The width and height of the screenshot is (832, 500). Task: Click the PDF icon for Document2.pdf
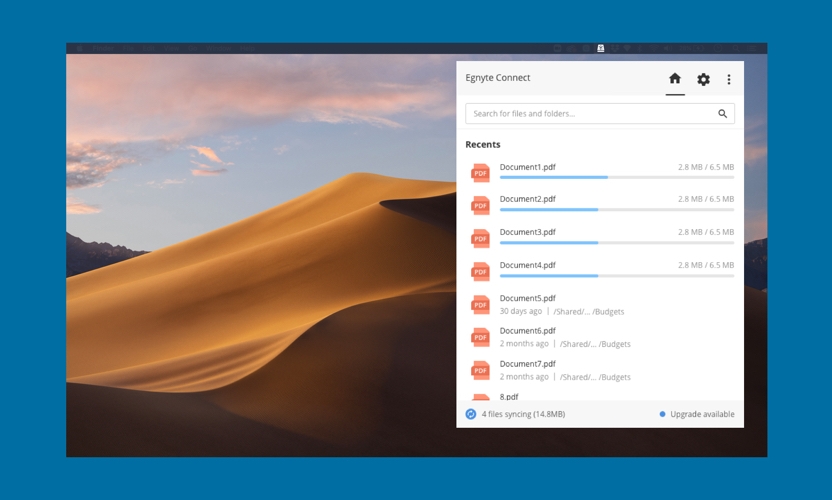pyautogui.click(x=481, y=205)
